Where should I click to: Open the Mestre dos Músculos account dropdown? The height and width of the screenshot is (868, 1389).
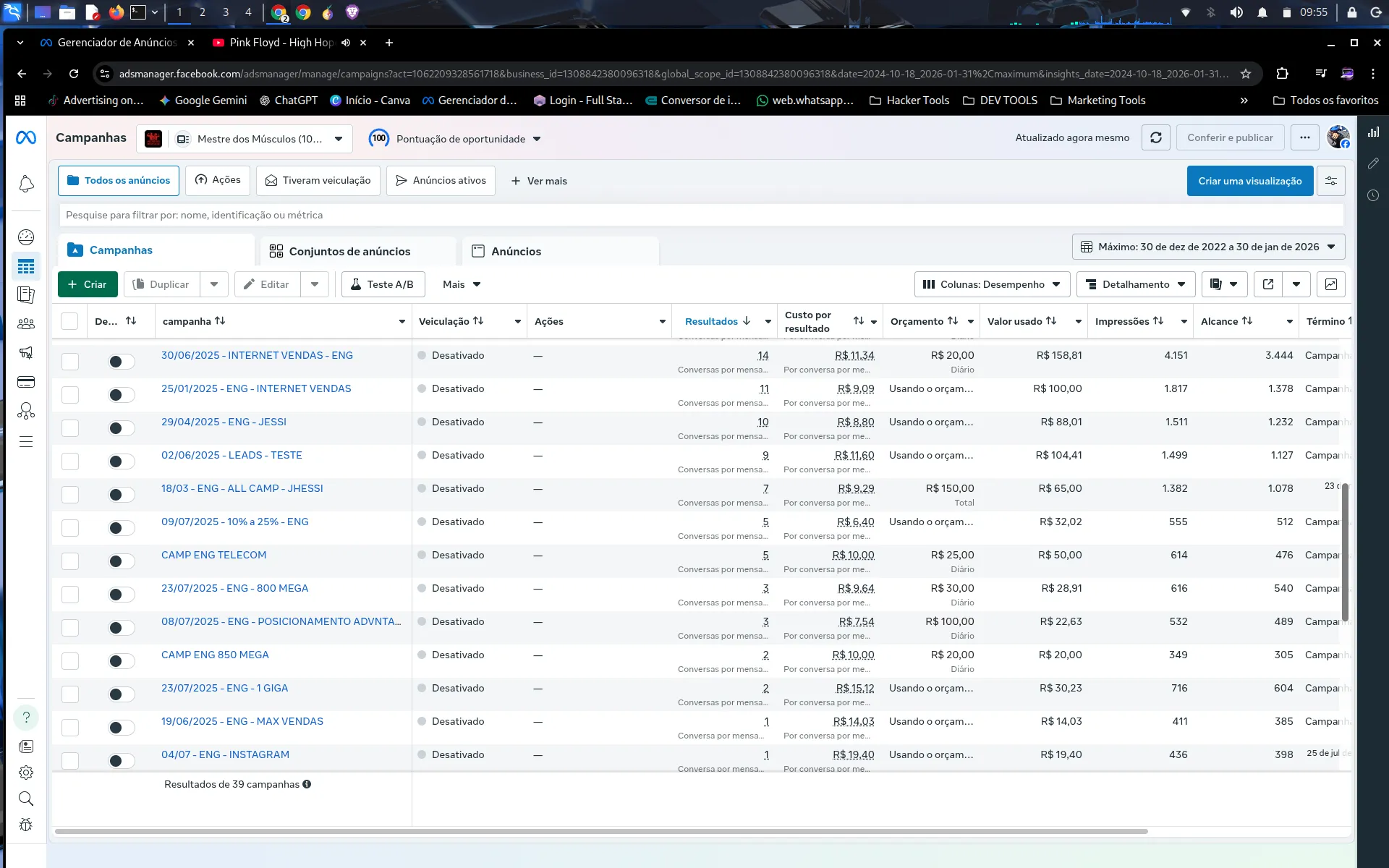pyautogui.click(x=245, y=139)
